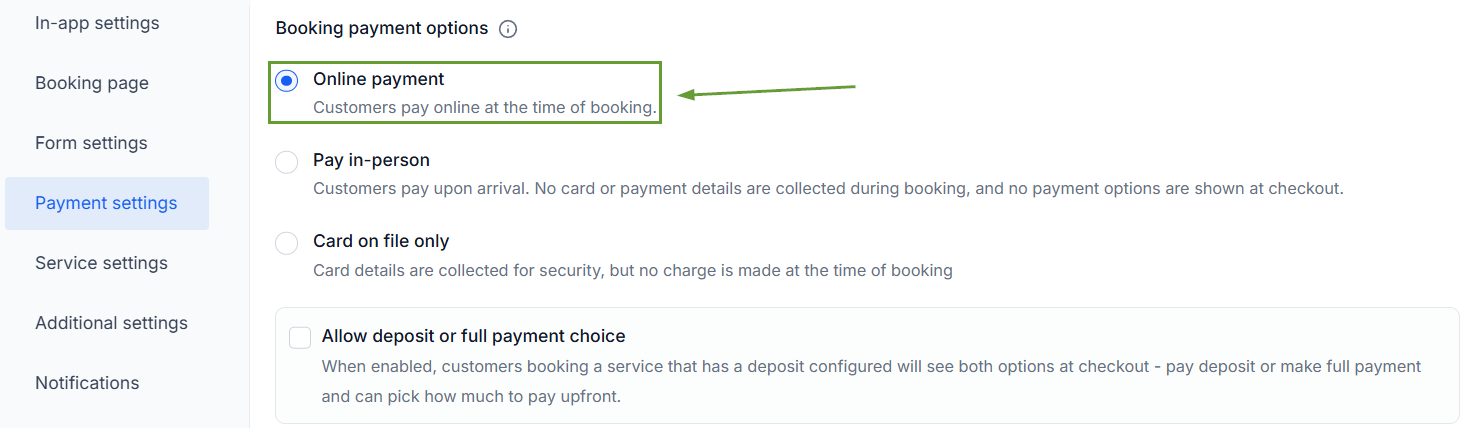Image resolution: width=1464 pixels, height=428 pixels.
Task: Navigate to Notifications settings
Action: tap(87, 383)
